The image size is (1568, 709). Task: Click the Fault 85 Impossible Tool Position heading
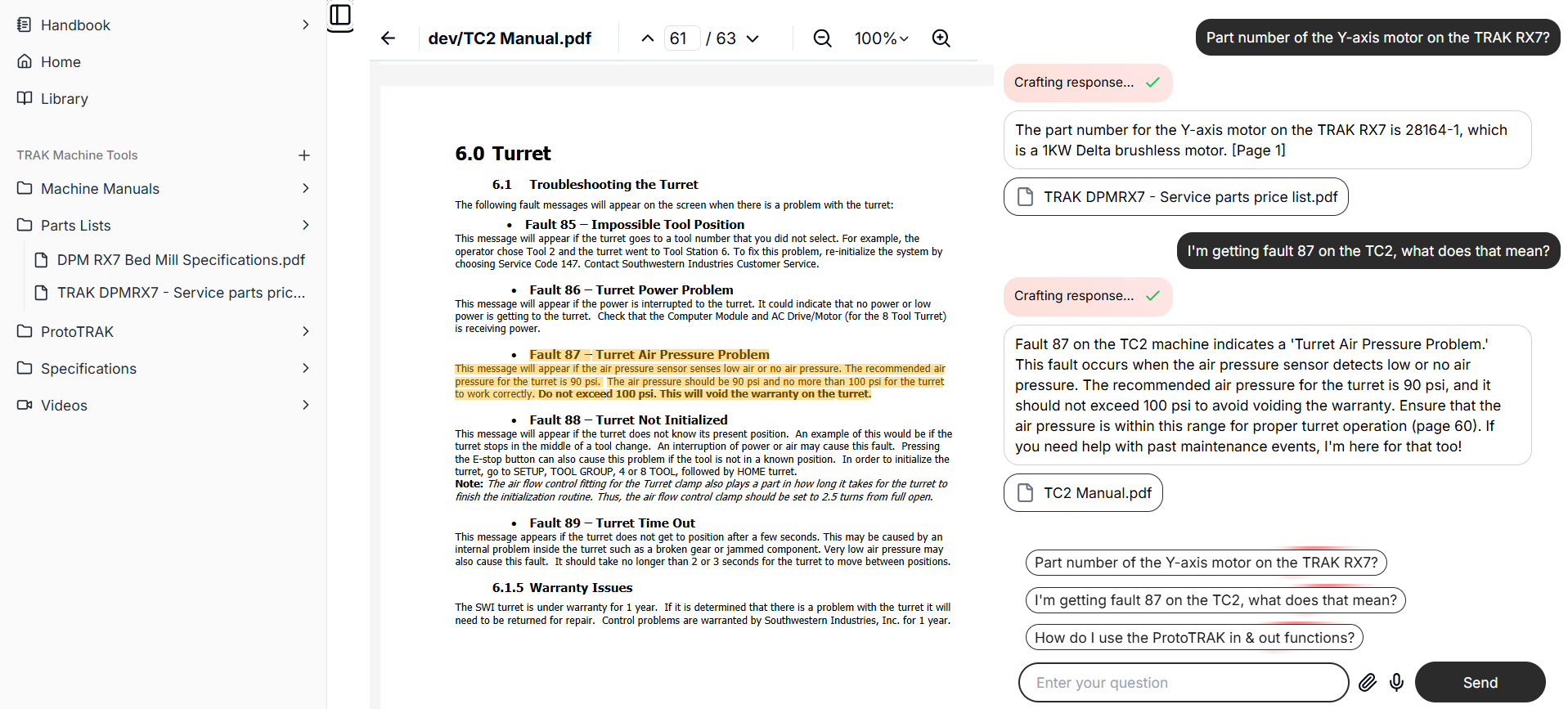(635, 225)
